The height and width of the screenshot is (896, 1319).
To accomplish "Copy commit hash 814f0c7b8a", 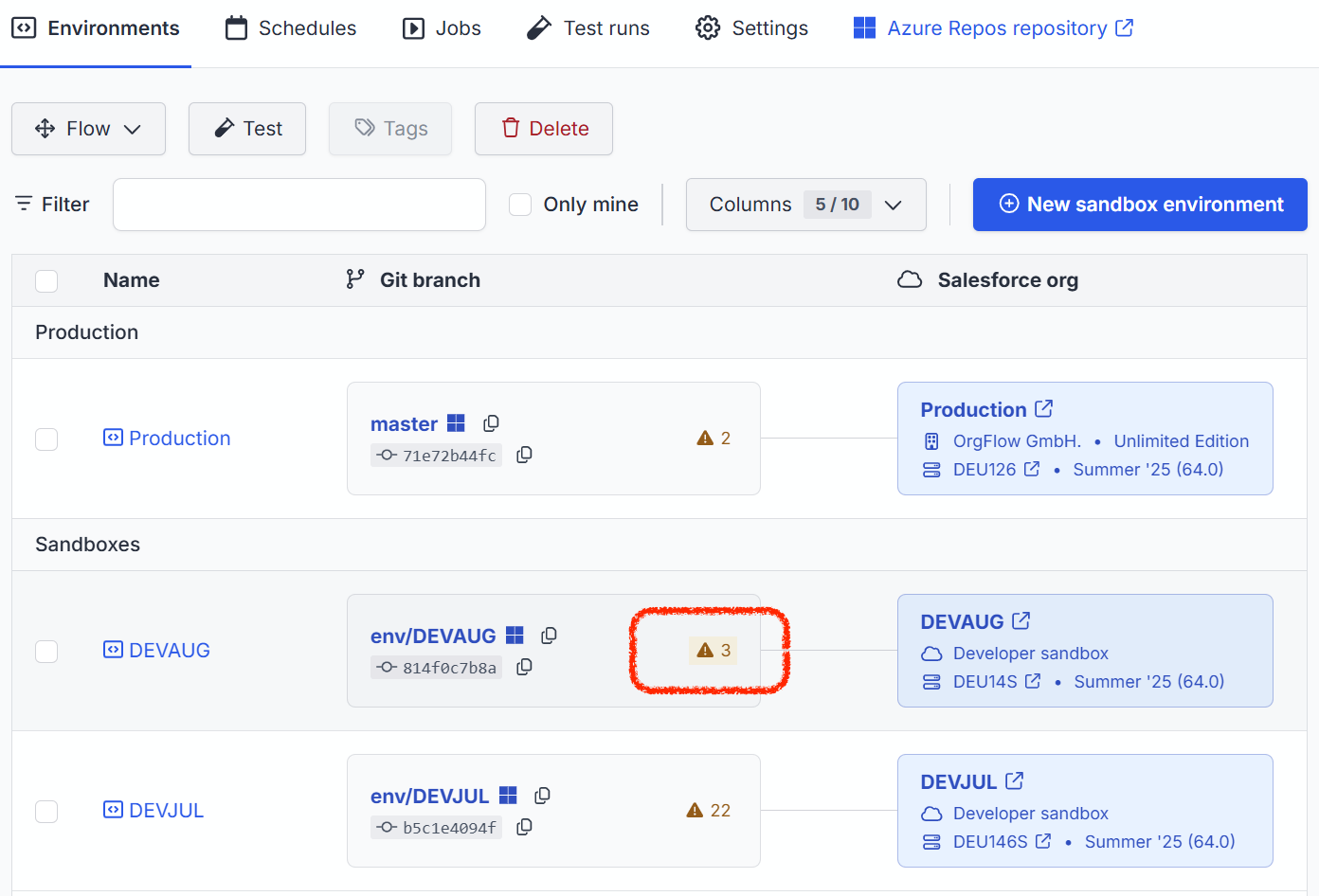I will pyautogui.click(x=524, y=667).
